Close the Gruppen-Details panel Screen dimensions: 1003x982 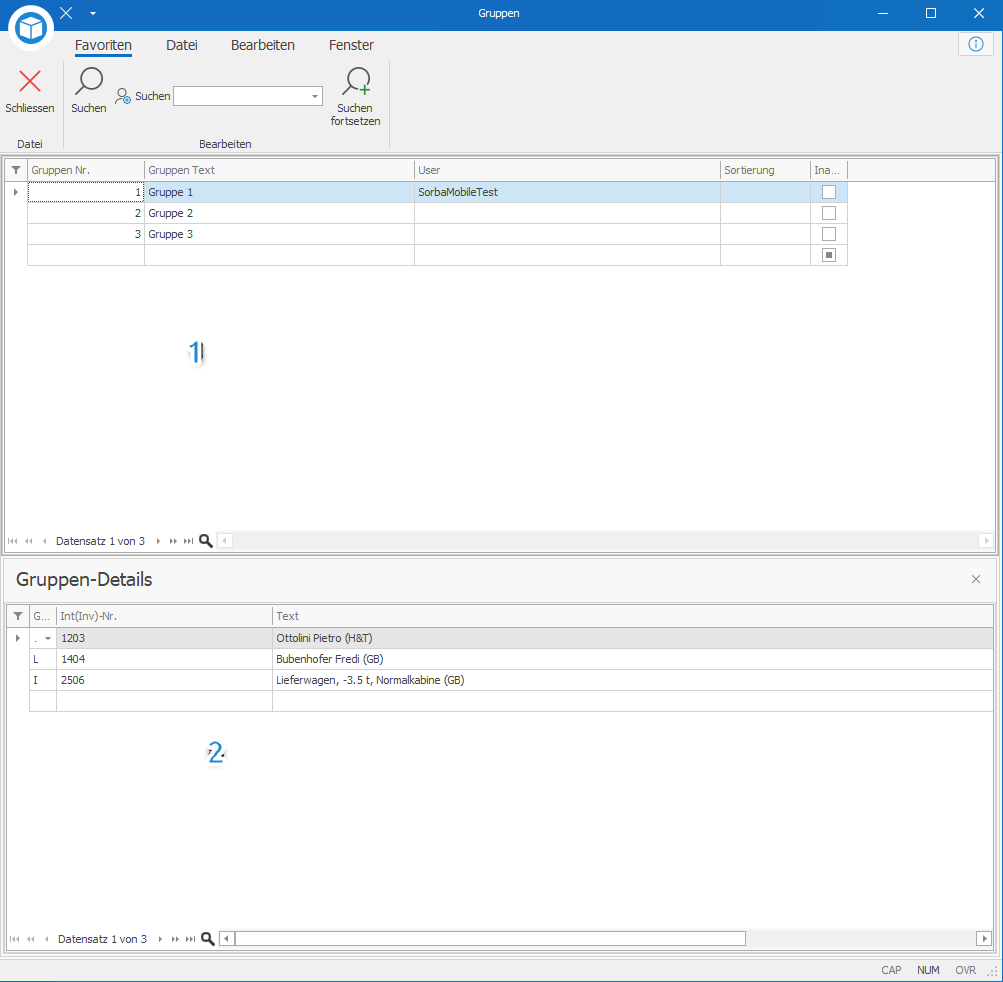(x=975, y=579)
